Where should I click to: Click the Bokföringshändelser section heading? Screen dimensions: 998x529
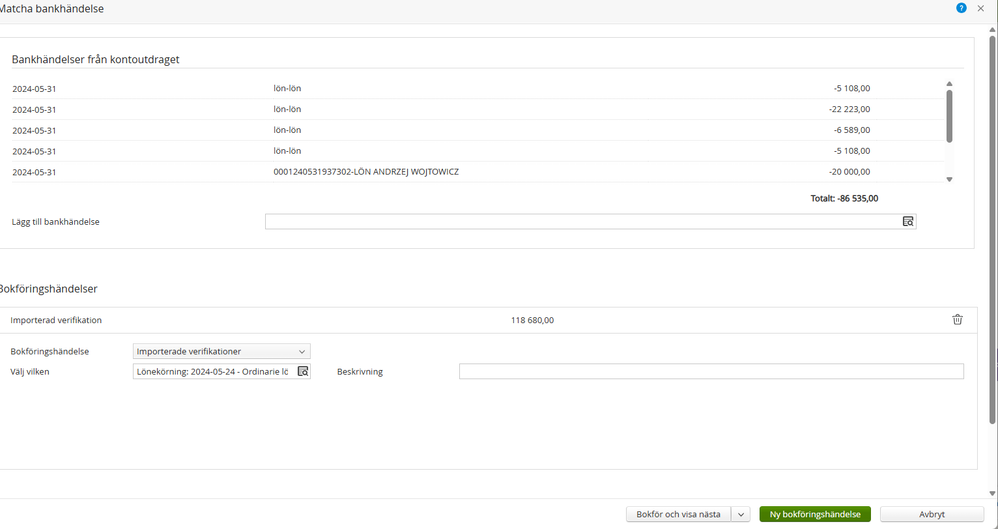click(x=48, y=288)
